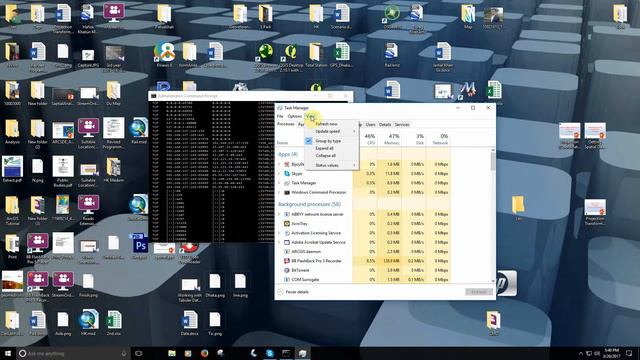Select the BB FlashBack Pro 5 Recorder process
Image resolution: width=640 pixels, height=360 pixels.
click(x=363, y=261)
